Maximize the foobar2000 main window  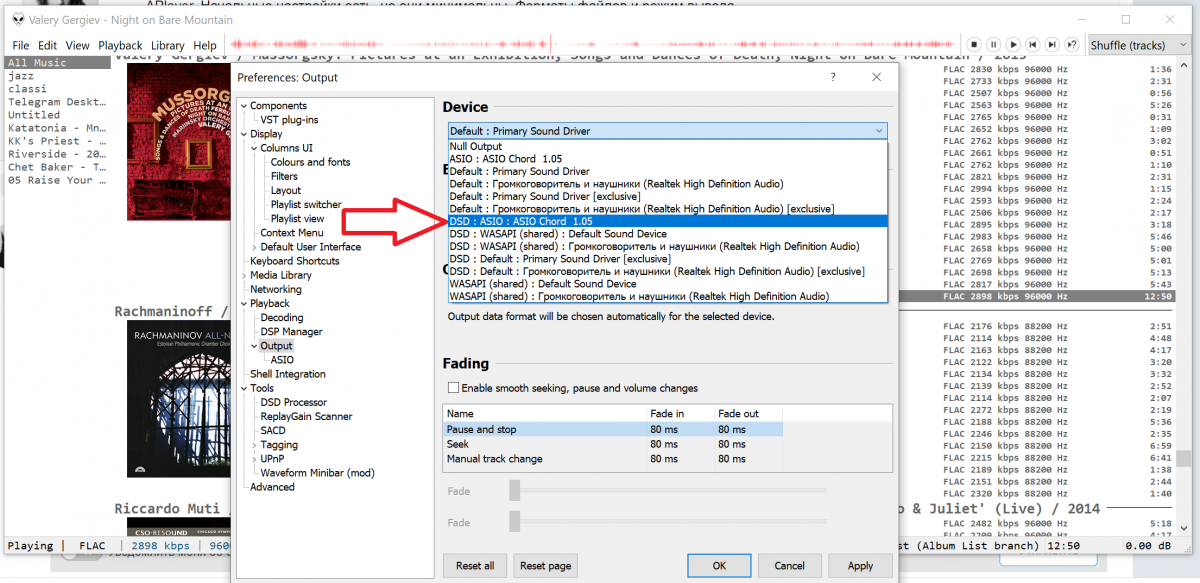pos(1125,19)
